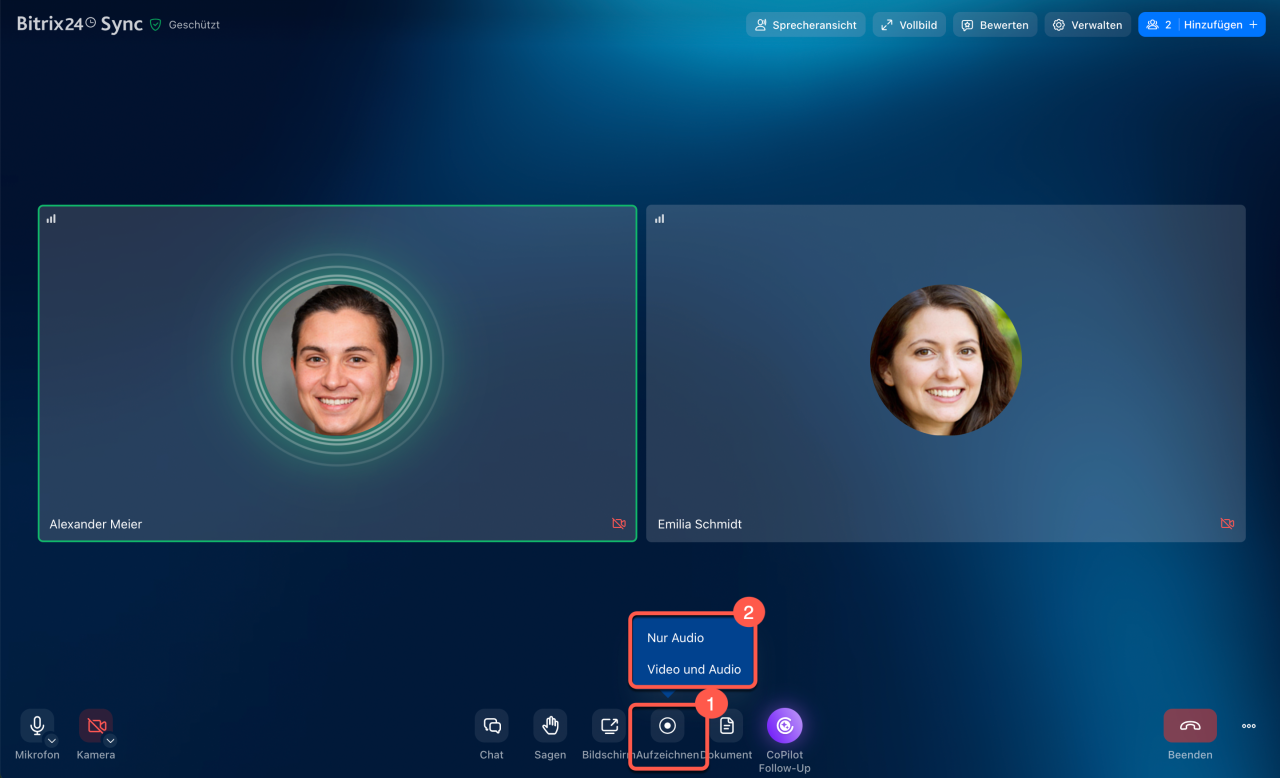Open the Dokument icon
Image resolution: width=1280 pixels, height=778 pixels.
pyautogui.click(x=727, y=726)
